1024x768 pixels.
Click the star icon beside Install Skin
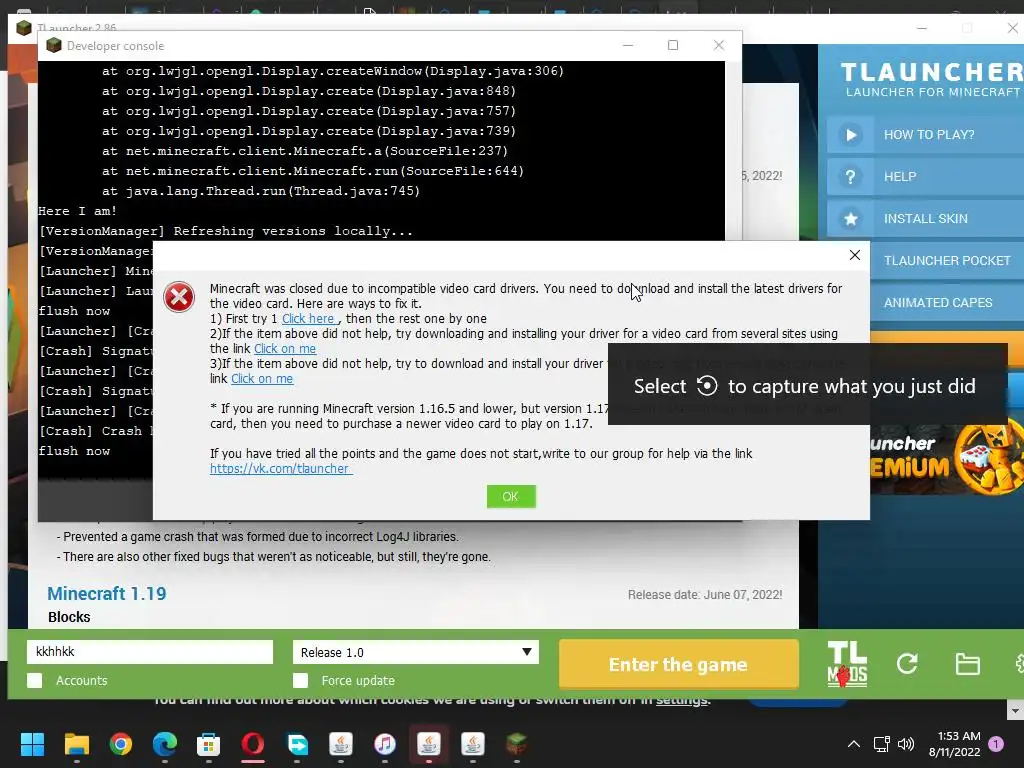[850, 219]
